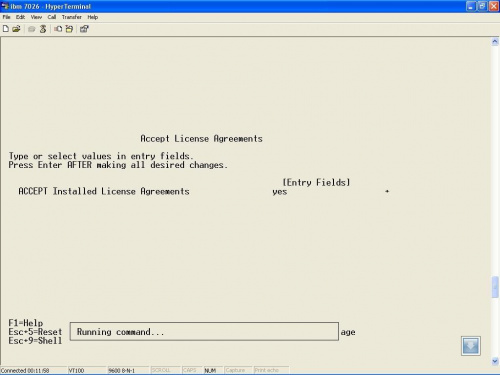Screen dimensions: 500x375
Task: Open the Edit menu
Action: [20, 17]
